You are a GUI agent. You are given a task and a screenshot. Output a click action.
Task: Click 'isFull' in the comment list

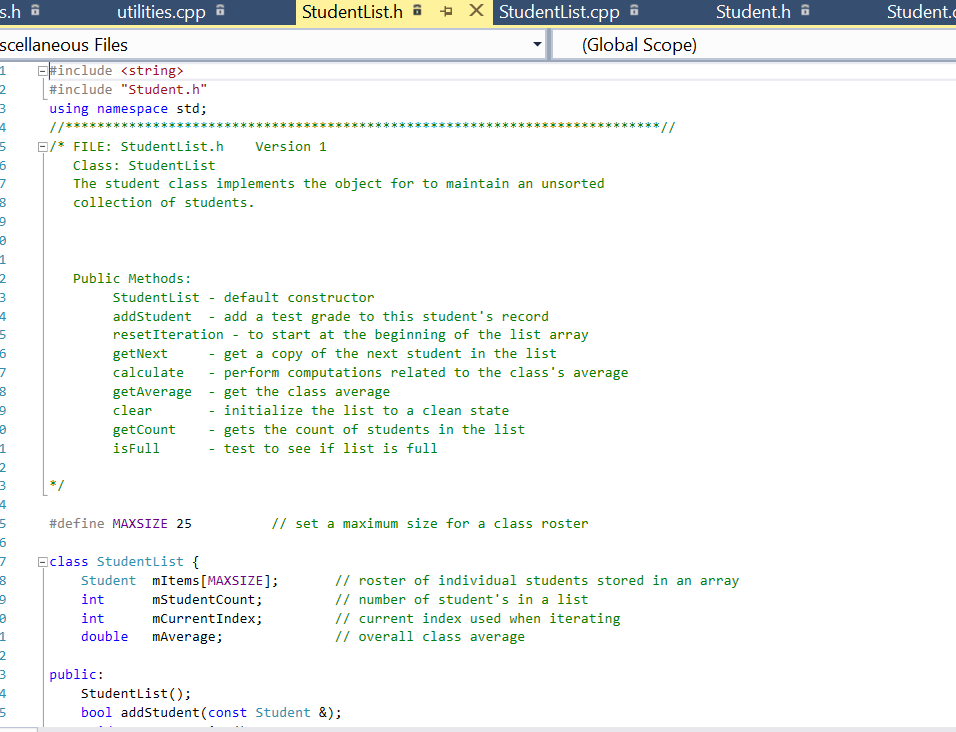click(136, 449)
